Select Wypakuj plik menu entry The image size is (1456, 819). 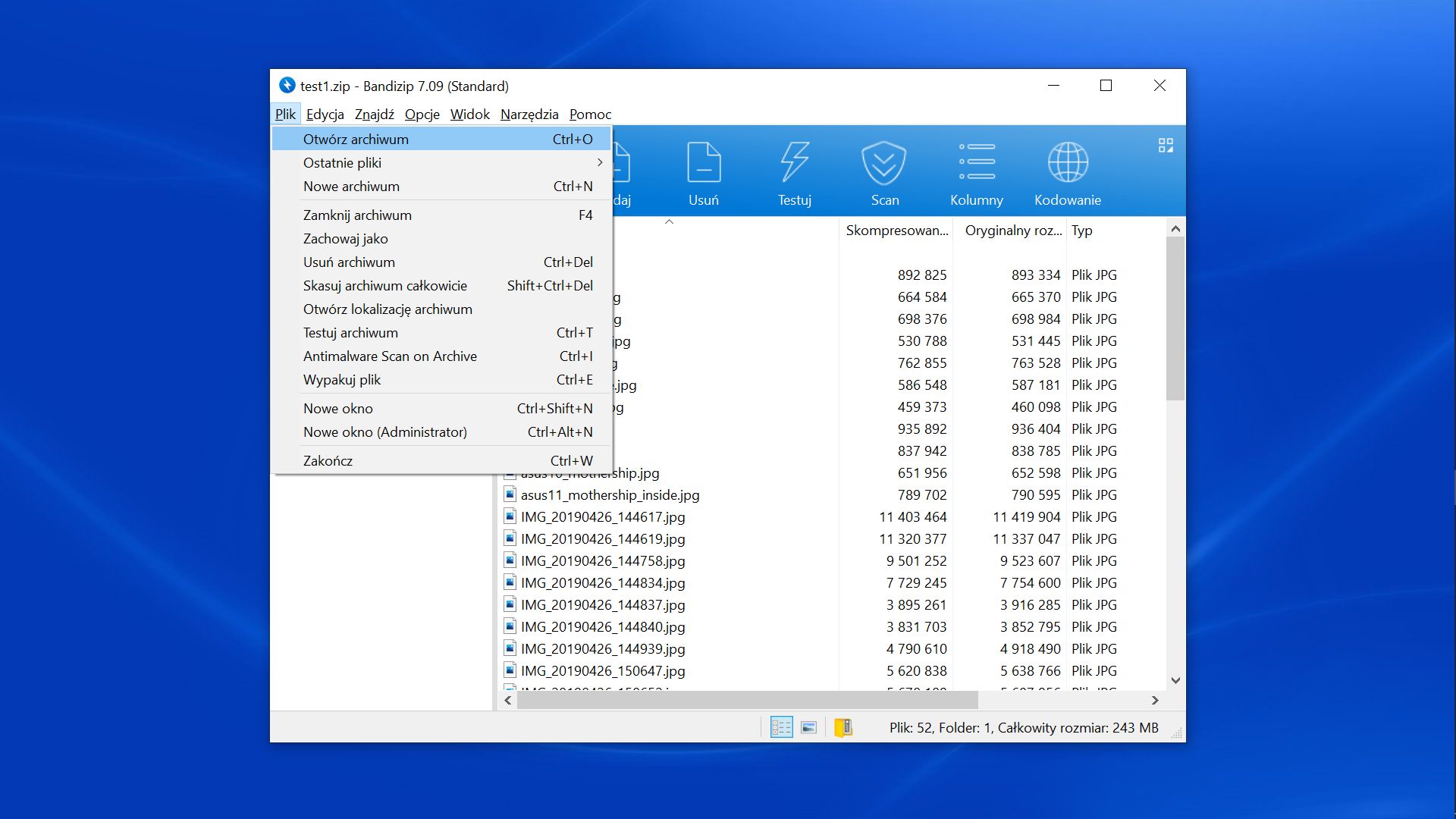point(342,380)
